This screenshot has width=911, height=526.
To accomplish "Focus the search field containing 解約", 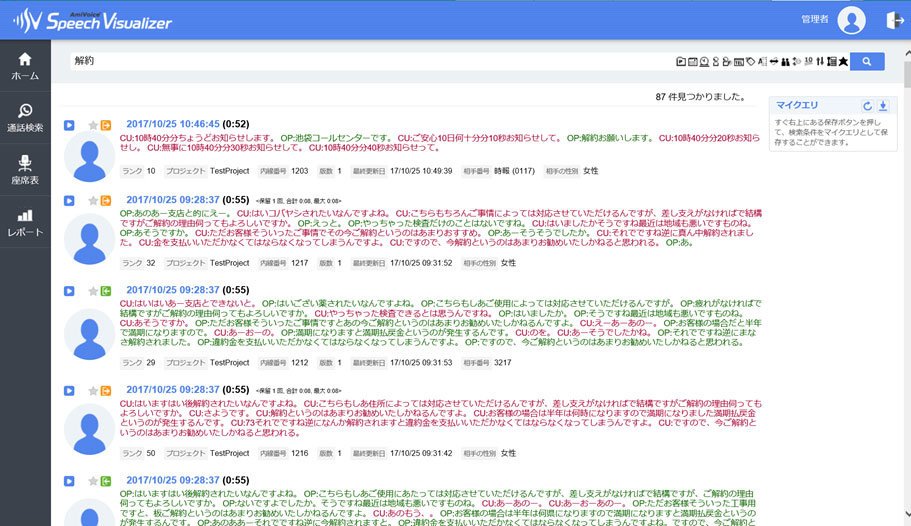I will pyautogui.click(x=372, y=61).
